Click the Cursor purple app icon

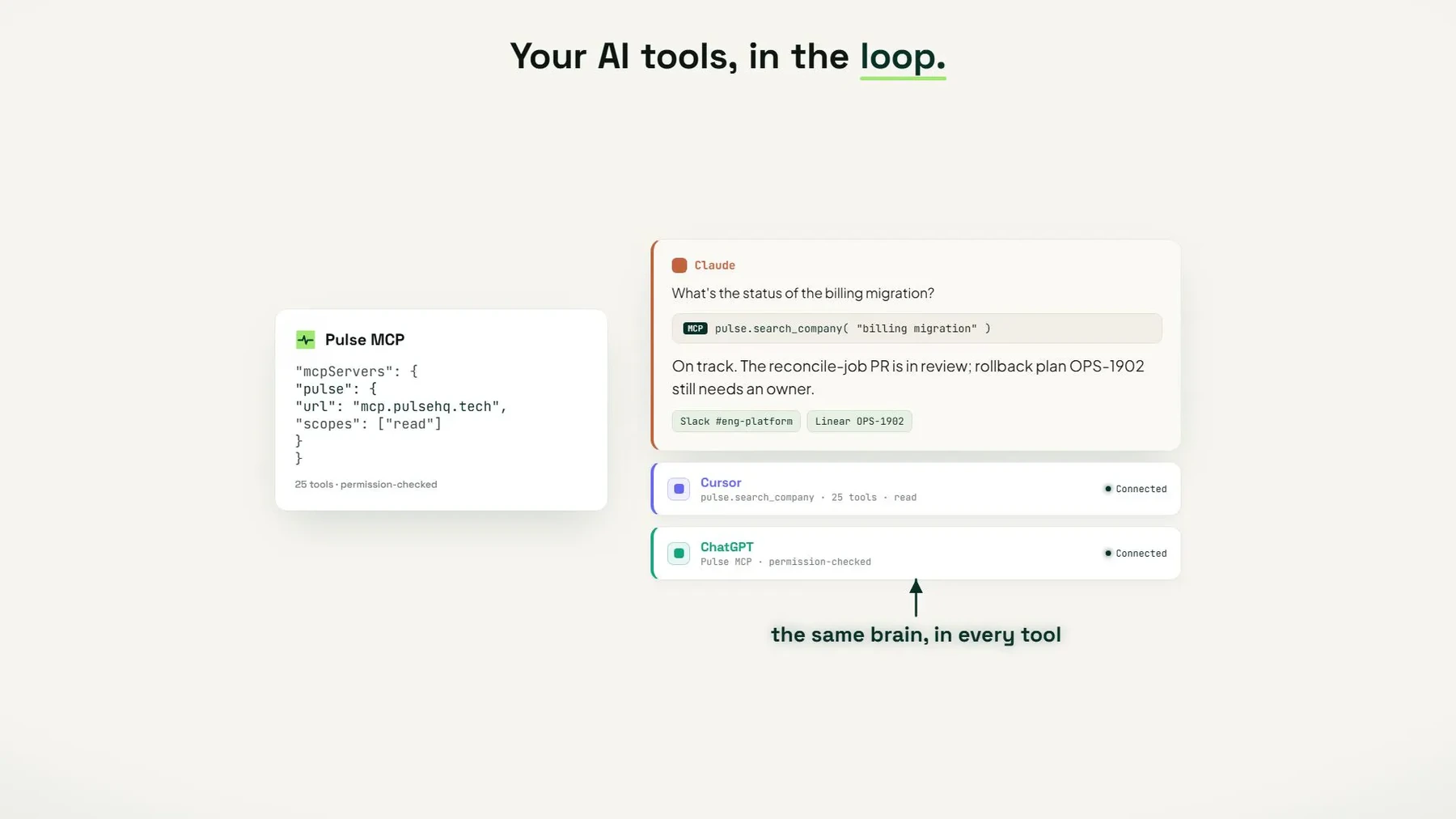click(x=679, y=489)
